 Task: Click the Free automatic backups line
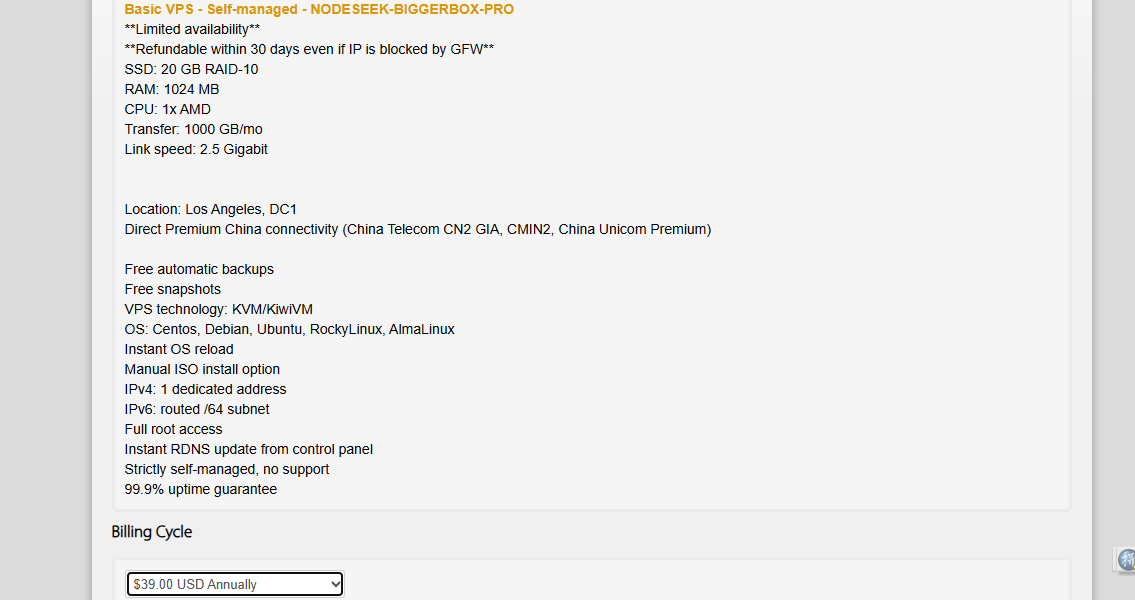pyautogui.click(x=199, y=269)
